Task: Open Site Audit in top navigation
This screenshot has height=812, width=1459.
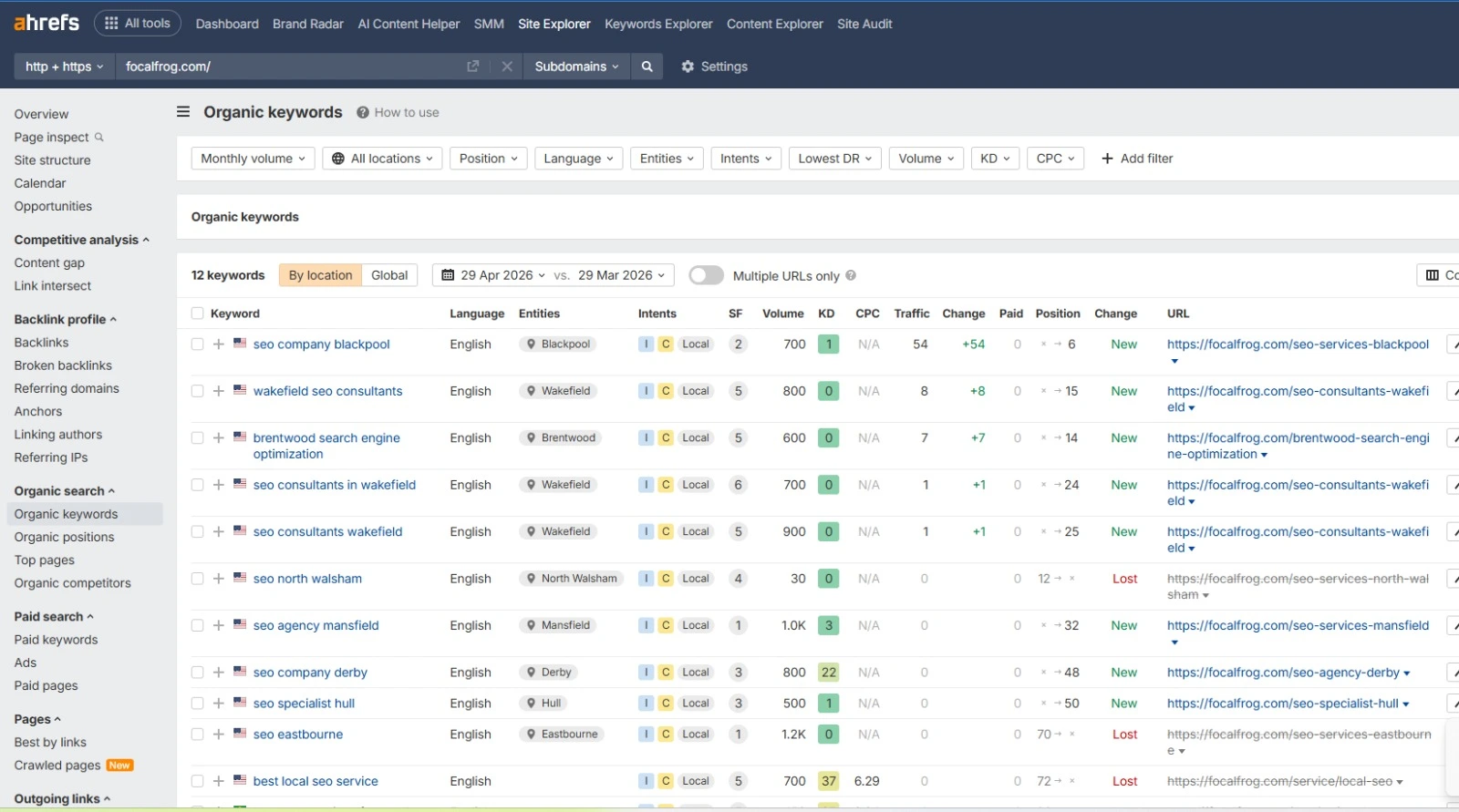Action: (864, 24)
